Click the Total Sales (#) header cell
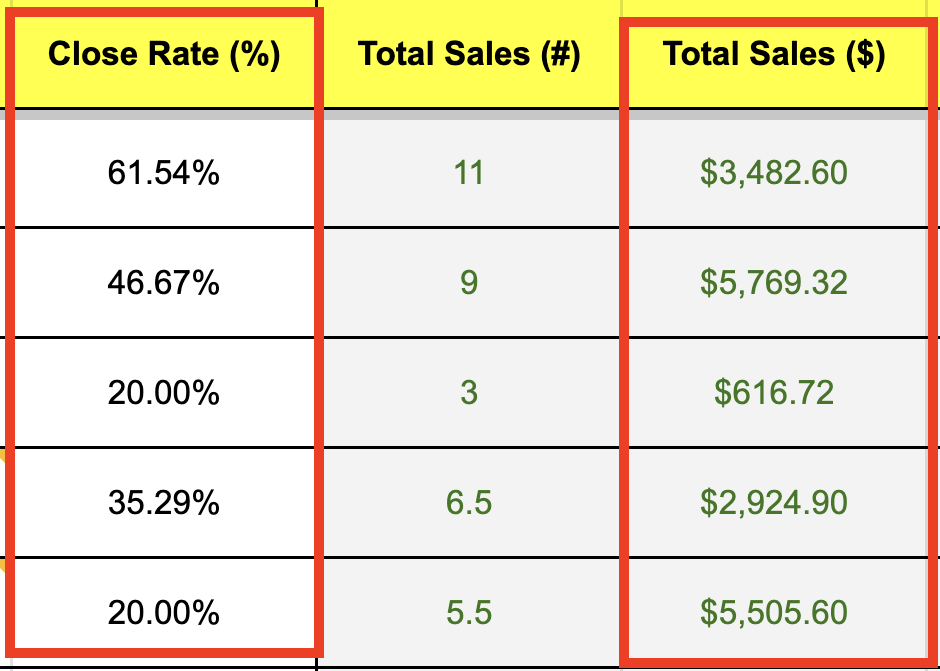This screenshot has width=940, height=671. (x=469, y=55)
